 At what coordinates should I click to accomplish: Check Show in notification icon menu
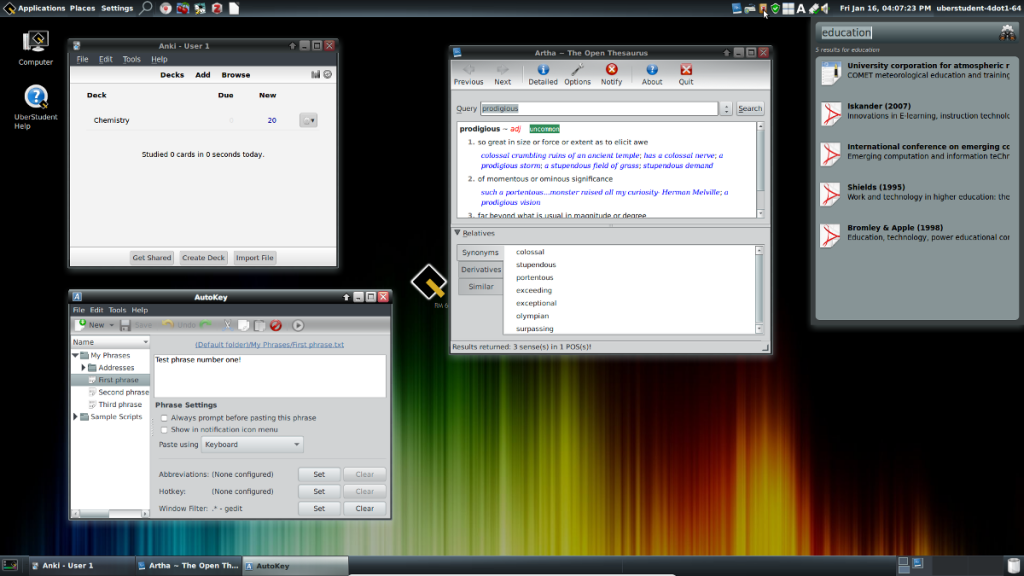click(x=164, y=430)
